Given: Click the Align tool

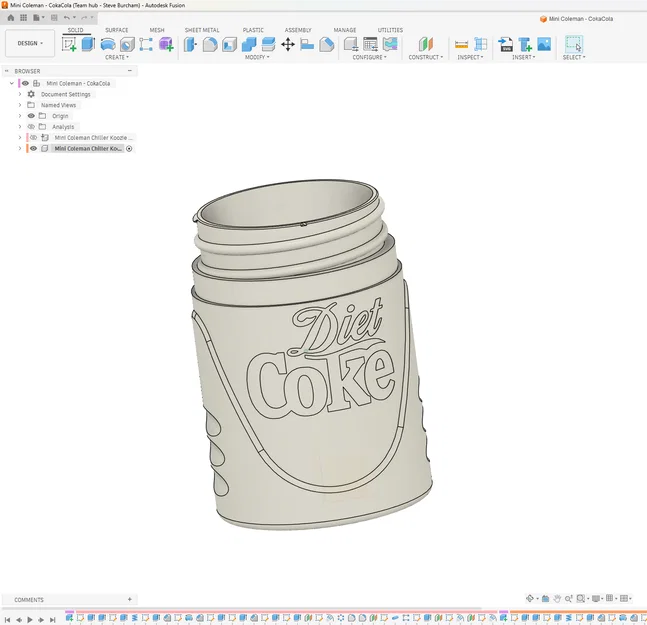Looking at the screenshot, I should pyautogui.click(x=307, y=44).
